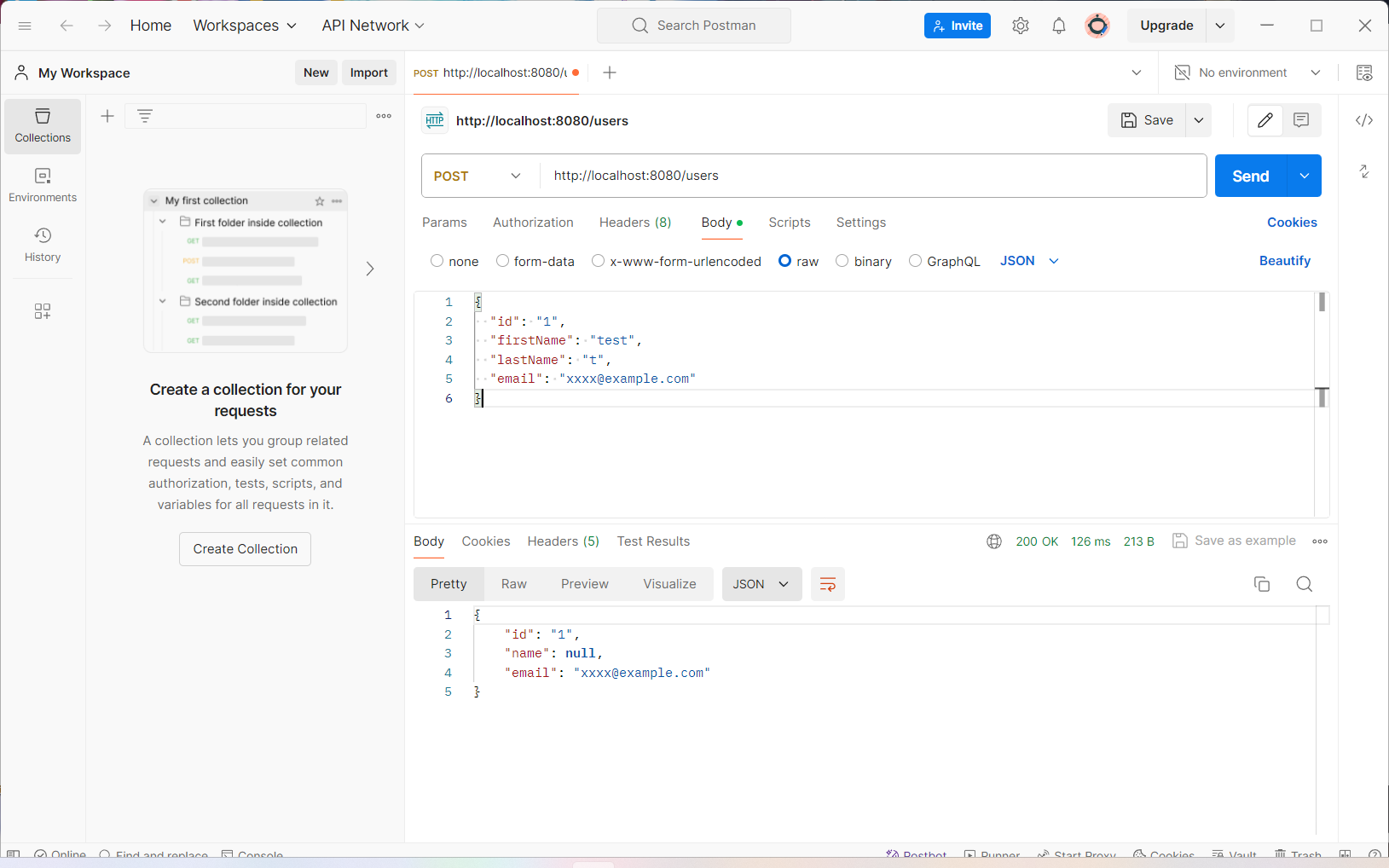This screenshot has height=868, width=1389.
Task: Switch to the request Settings tab
Action: click(x=861, y=223)
